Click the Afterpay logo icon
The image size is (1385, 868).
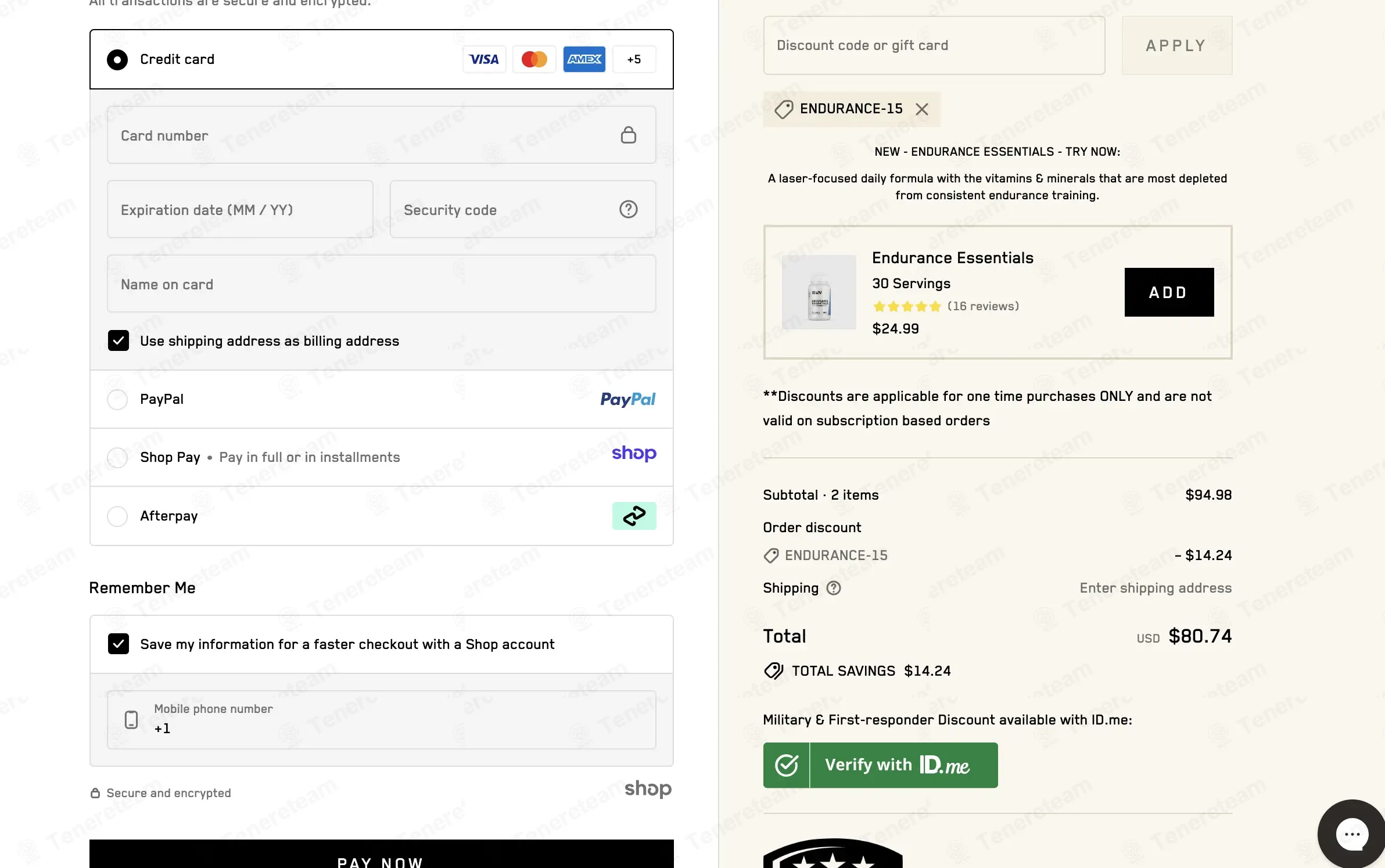[x=634, y=516]
